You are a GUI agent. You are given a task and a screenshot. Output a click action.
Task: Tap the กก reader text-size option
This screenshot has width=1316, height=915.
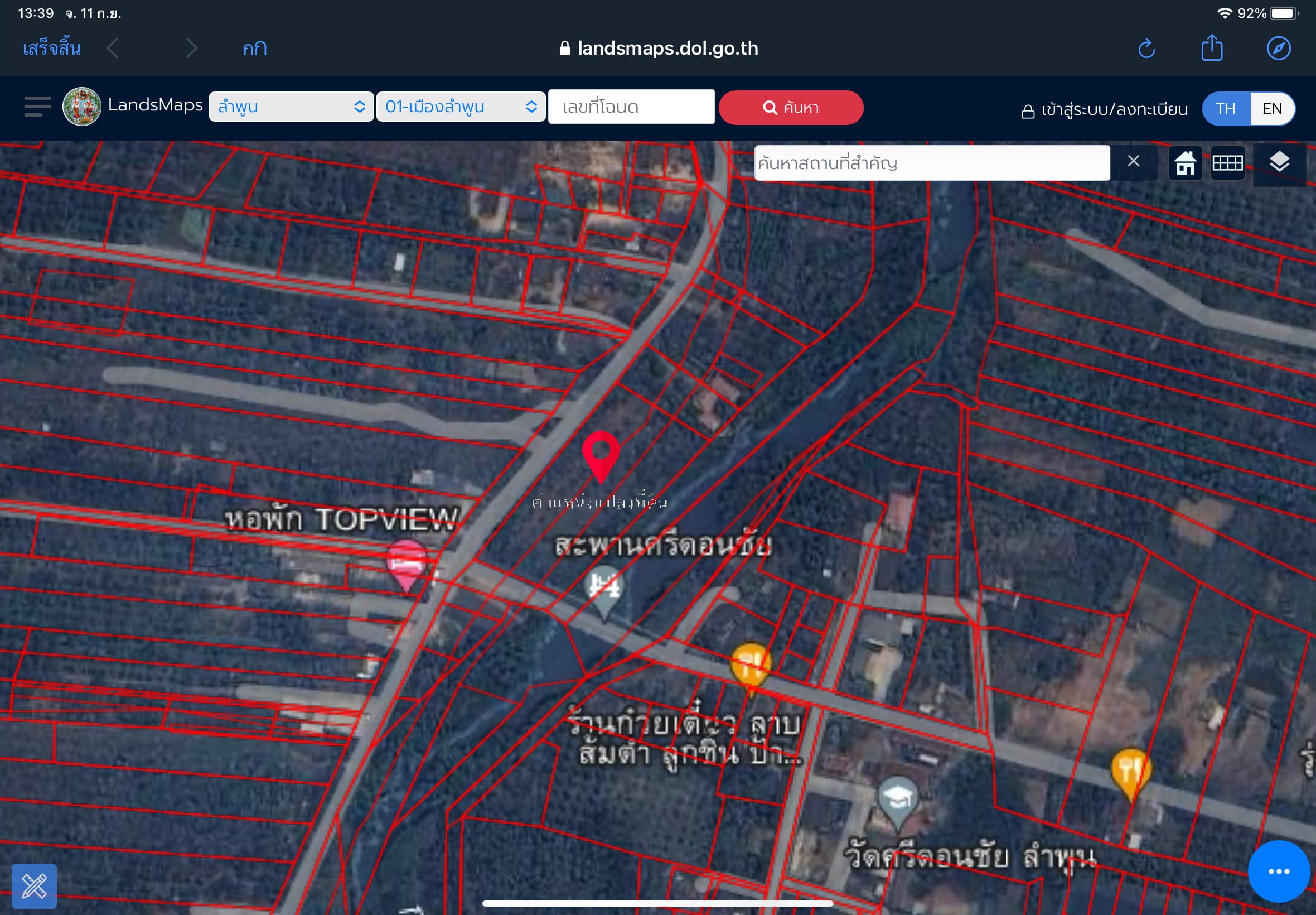[254, 49]
